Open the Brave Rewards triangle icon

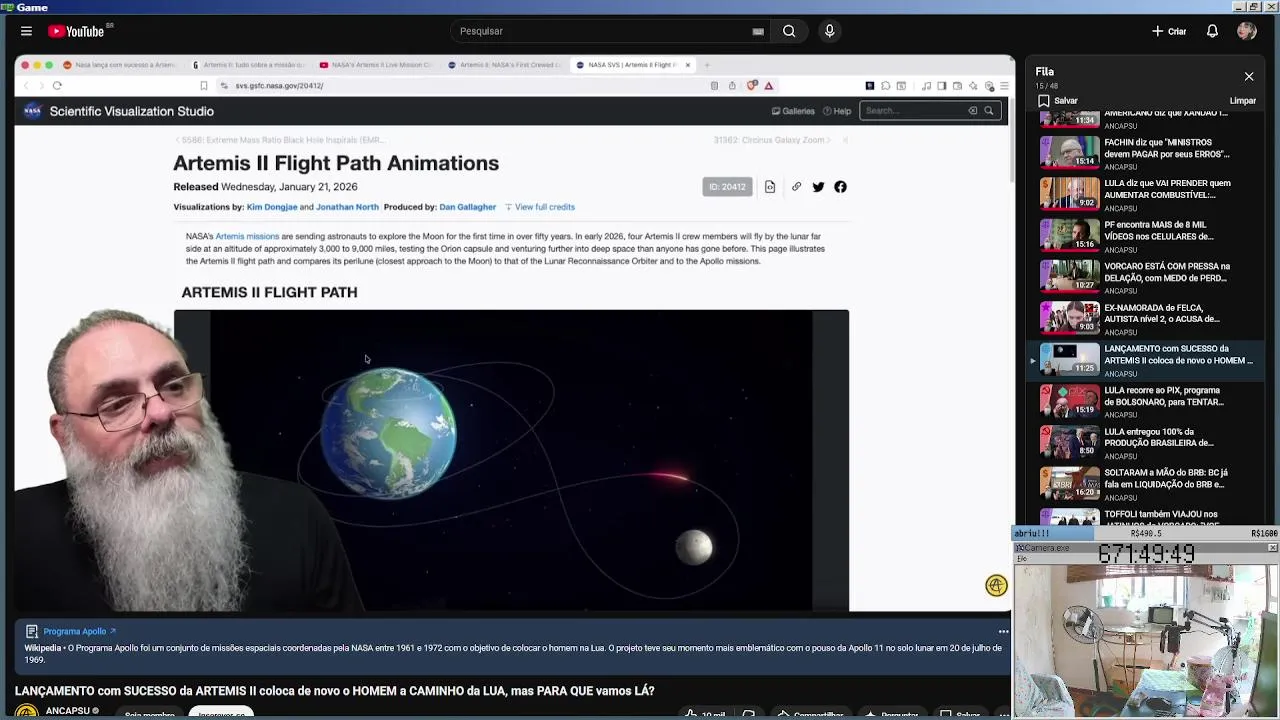(768, 86)
